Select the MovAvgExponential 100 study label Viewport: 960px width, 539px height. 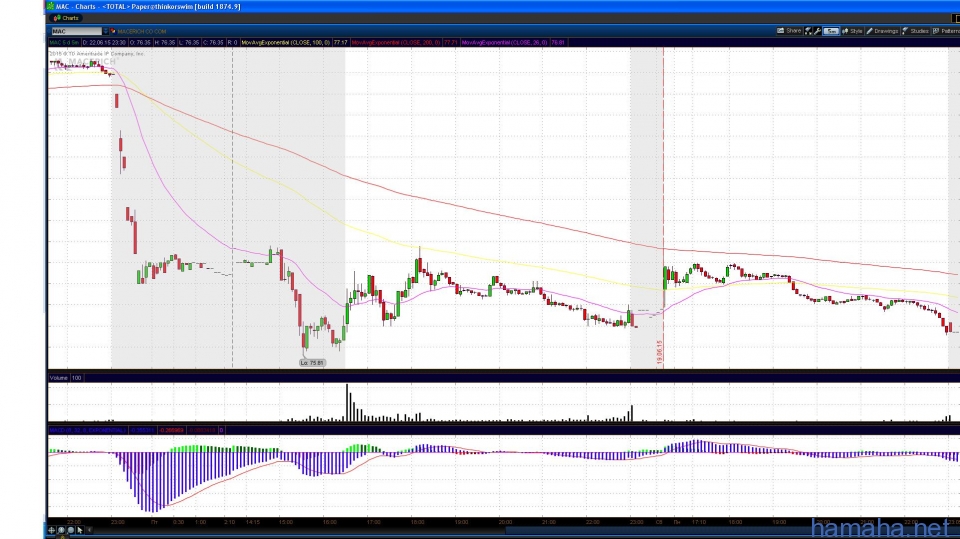coord(286,43)
